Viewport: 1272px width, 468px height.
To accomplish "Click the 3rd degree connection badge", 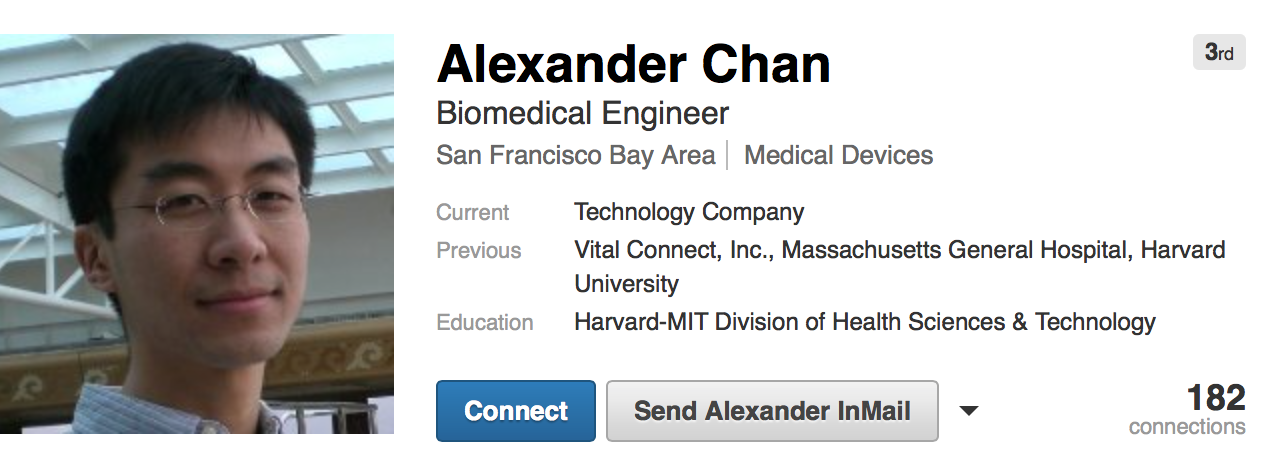I will [1218, 53].
